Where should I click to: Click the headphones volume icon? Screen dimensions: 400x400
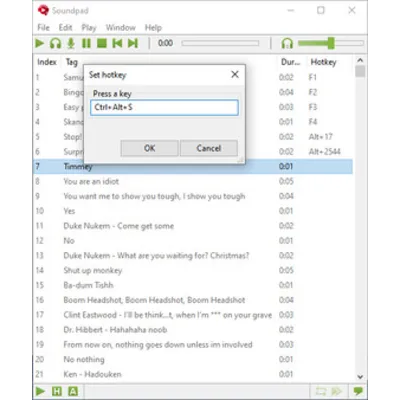(287, 43)
